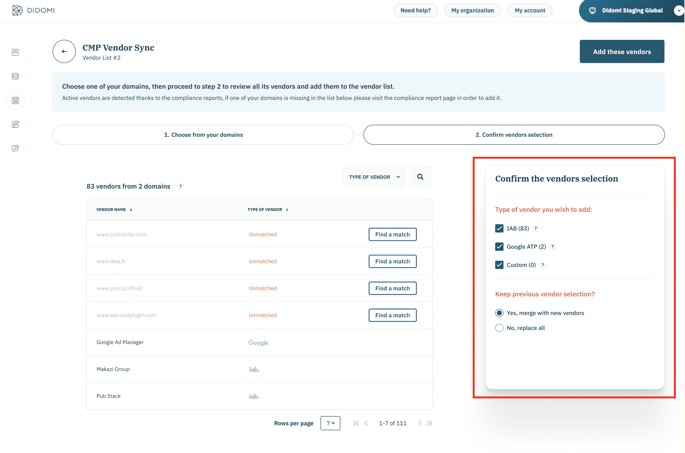Open the Need help? menu
Viewport: 685px width, 453px height.
click(x=415, y=10)
